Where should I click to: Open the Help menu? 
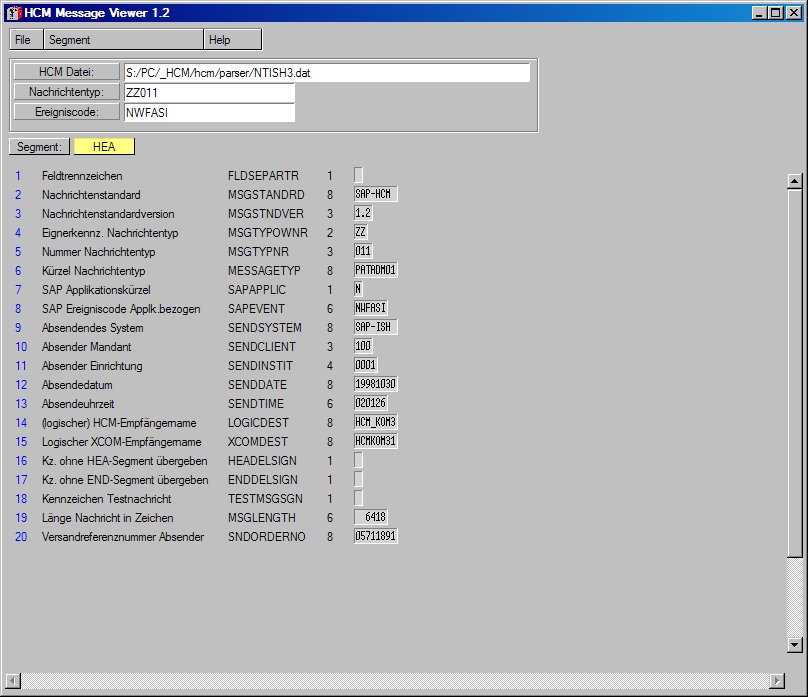tap(220, 40)
